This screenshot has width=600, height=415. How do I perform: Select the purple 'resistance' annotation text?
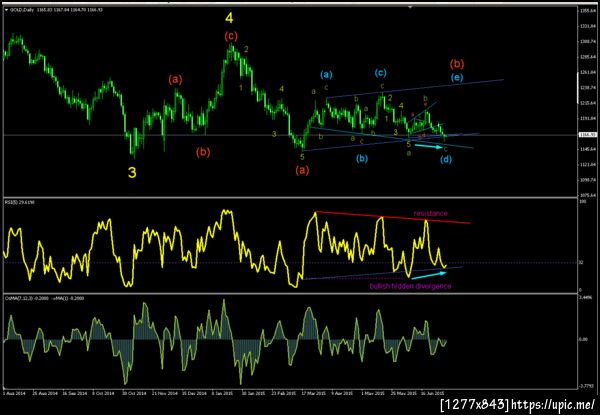coord(430,213)
